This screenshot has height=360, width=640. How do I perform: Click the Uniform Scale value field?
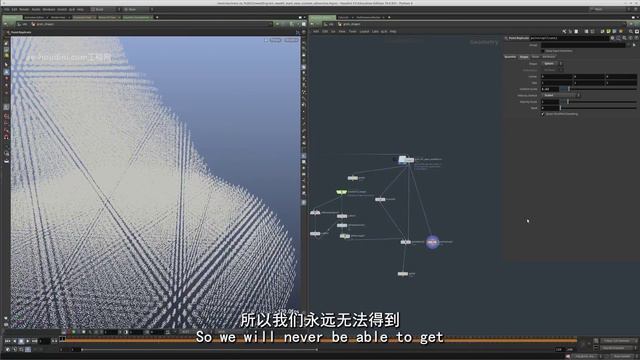coord(550,89)
